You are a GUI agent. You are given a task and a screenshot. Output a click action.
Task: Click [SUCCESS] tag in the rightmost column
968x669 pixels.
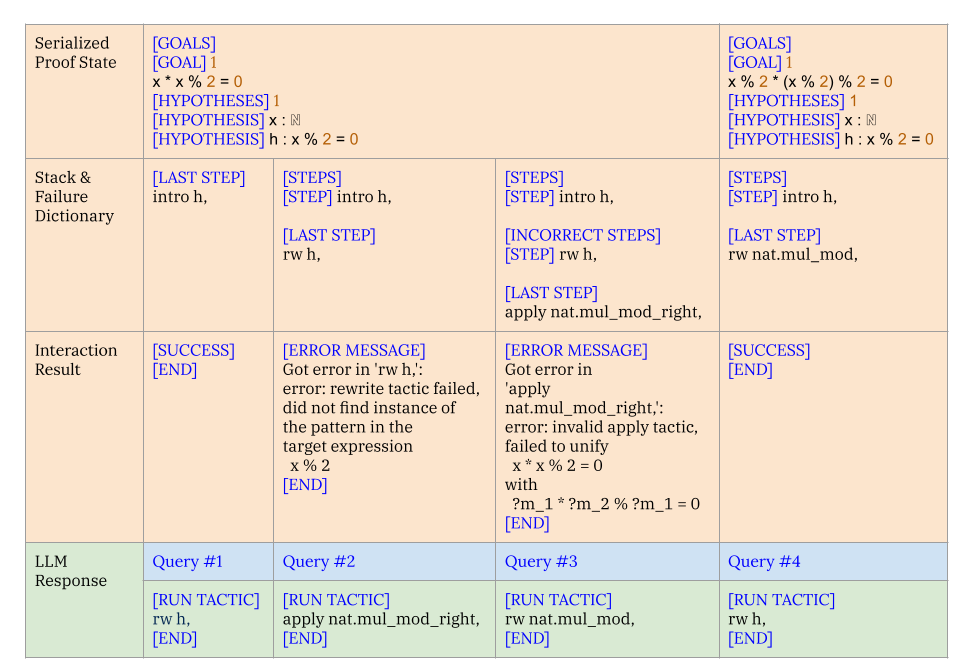pos(769,350)
